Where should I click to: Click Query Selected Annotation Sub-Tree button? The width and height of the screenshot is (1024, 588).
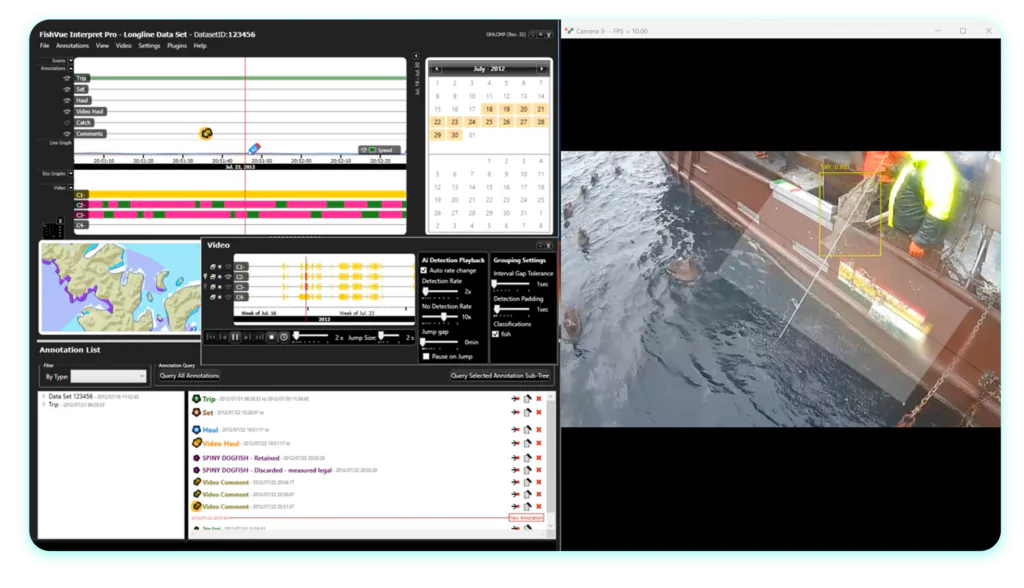tap(501, 376)
